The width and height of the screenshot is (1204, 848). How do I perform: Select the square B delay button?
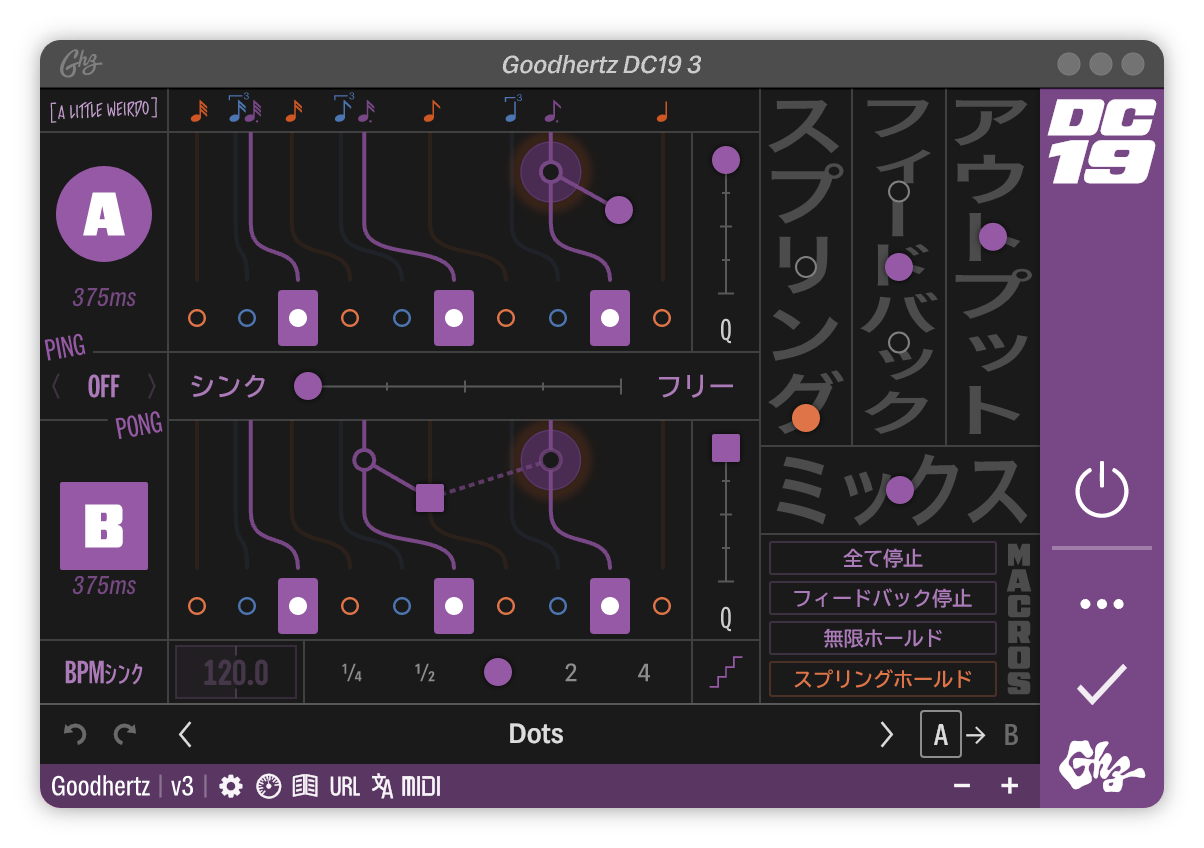(104, 526)
